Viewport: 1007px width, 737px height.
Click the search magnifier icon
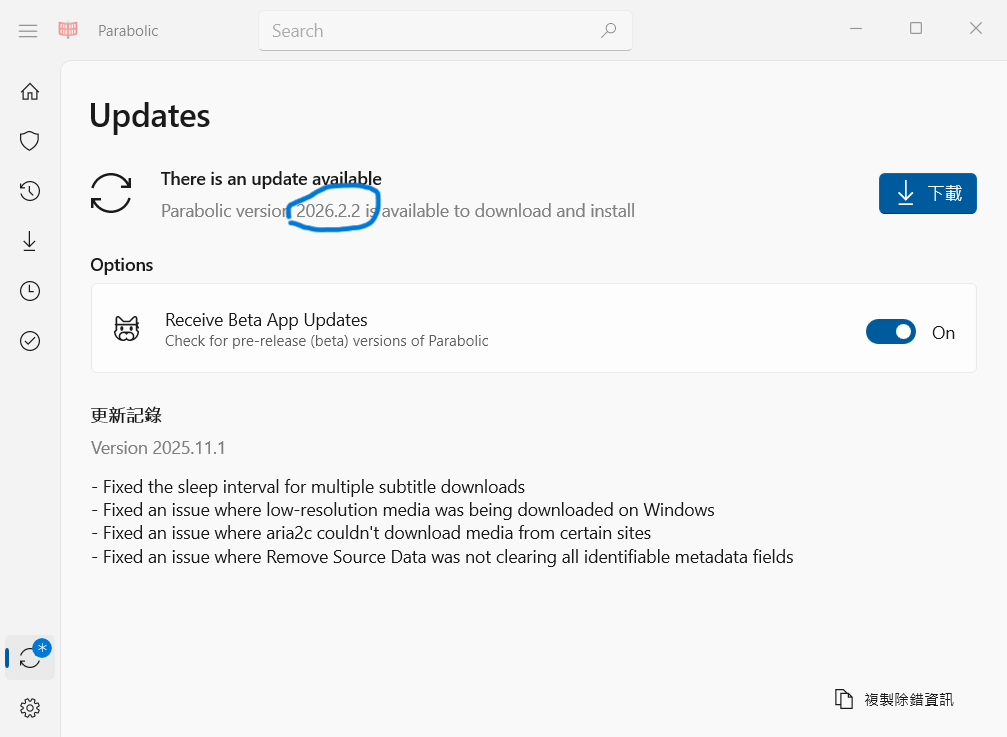[x=608, y=31]
